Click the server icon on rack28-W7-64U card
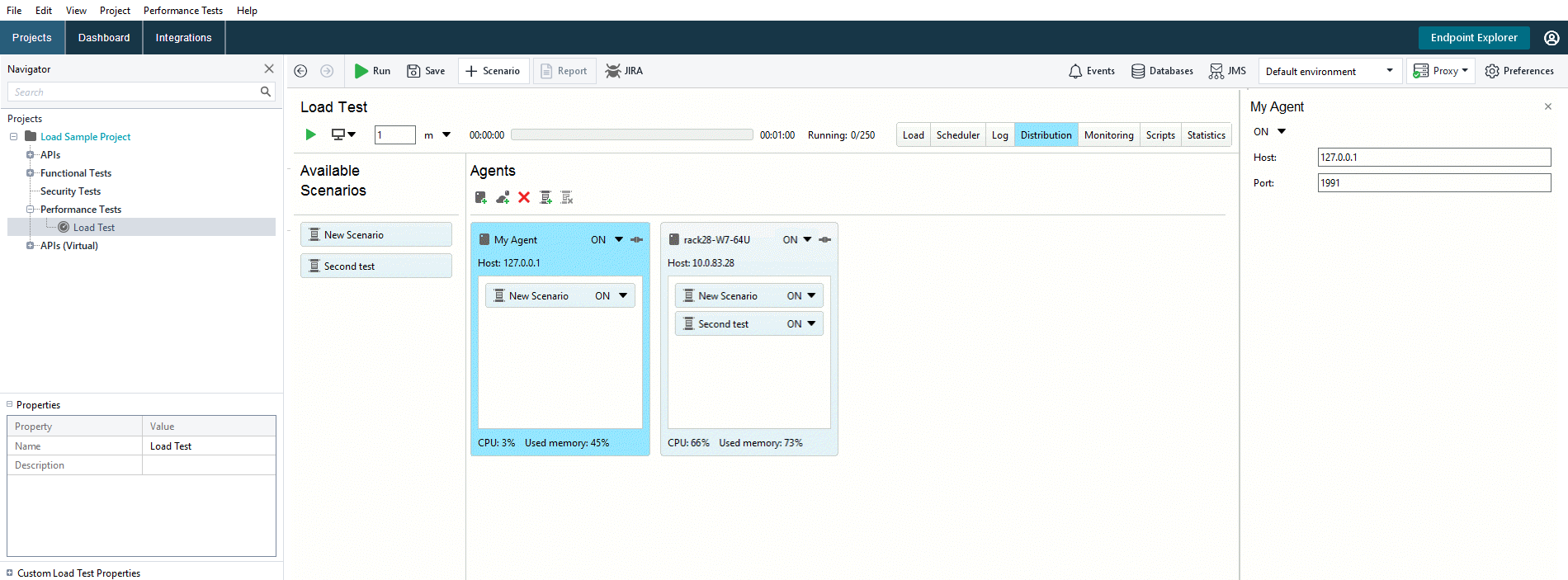Screen dimensions: 1568x580 [x=674, y=239]
